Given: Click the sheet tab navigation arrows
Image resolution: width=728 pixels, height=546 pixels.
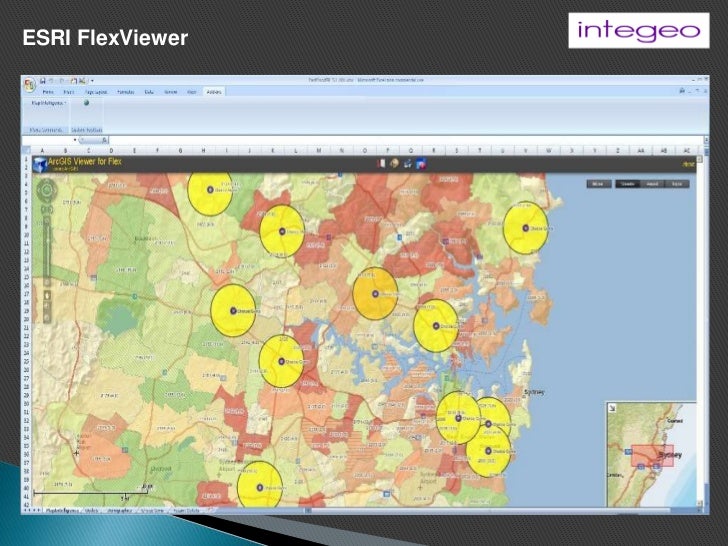Looking at the screenshot, I should 32,510.
